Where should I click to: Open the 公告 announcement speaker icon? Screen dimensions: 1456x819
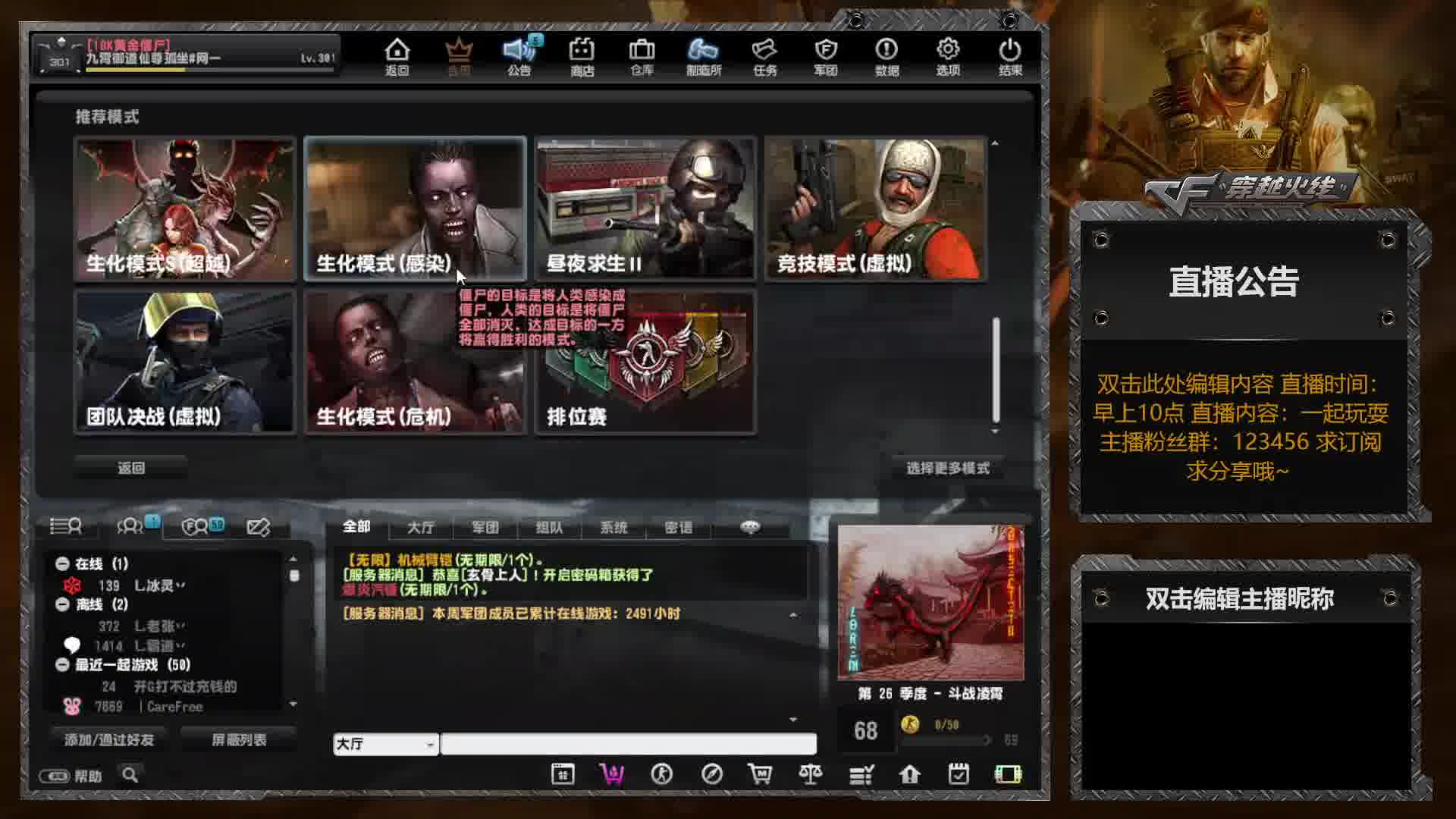click(520, 57)
